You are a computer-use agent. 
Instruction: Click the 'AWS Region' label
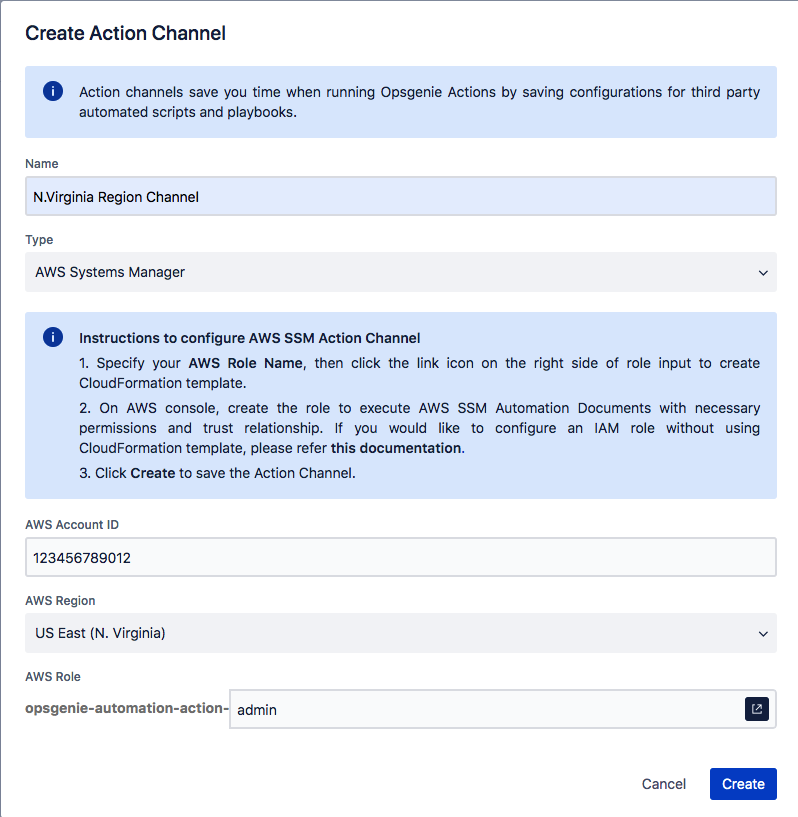coord(60,601)
